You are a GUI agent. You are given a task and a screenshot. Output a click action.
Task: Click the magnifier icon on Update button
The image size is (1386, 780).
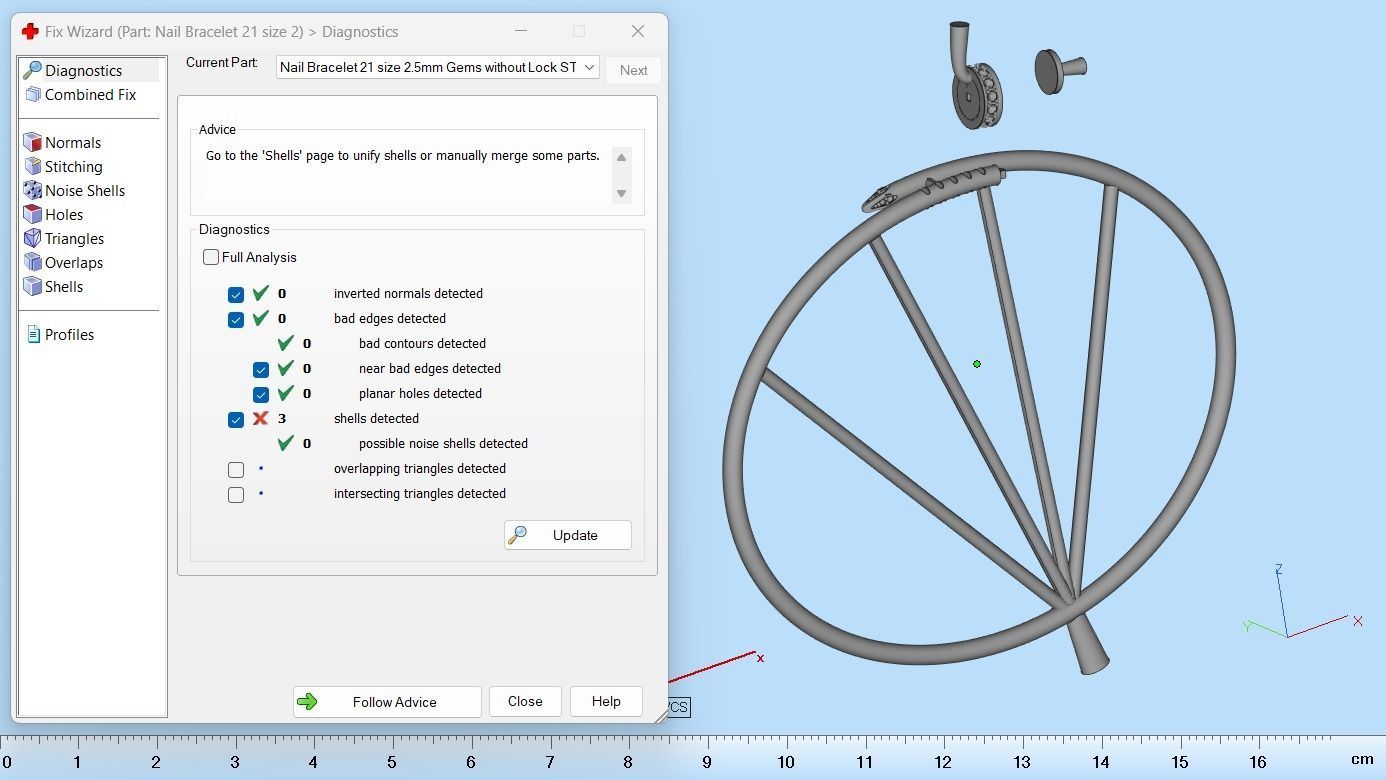point(517,535)
